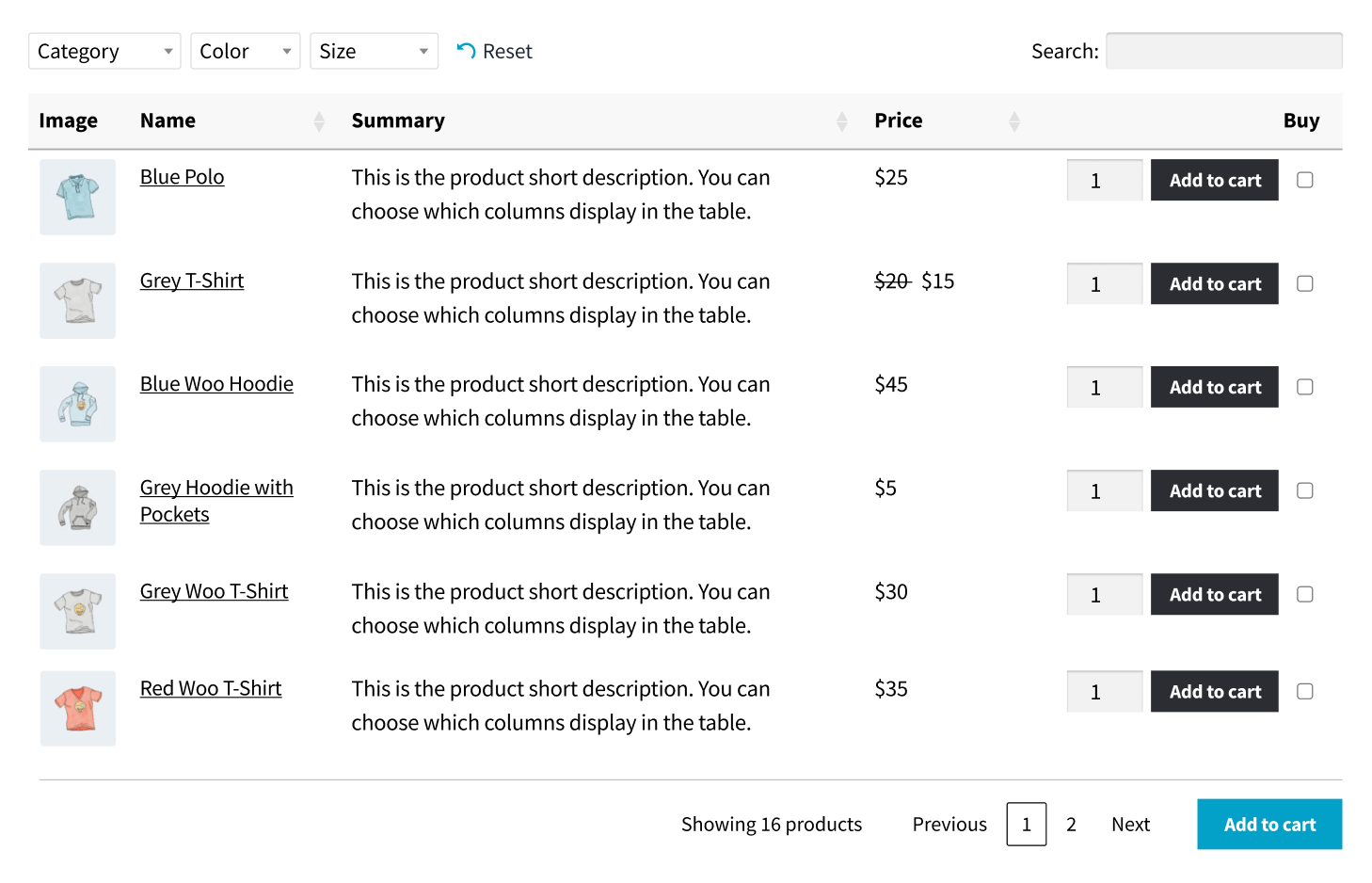Go to page 2 of products

point(1071,824)
